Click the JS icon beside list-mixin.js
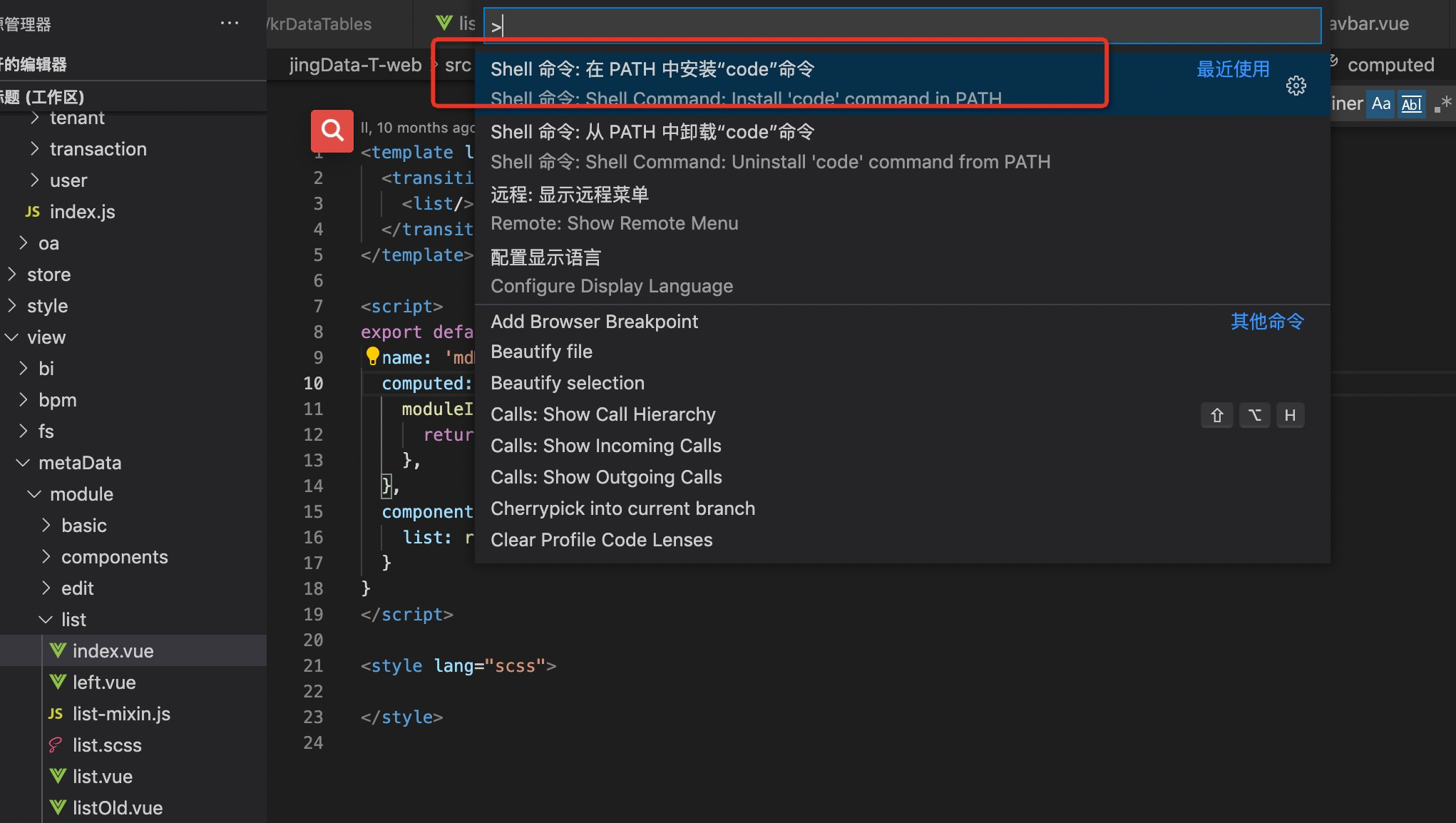 coord(55,713)
